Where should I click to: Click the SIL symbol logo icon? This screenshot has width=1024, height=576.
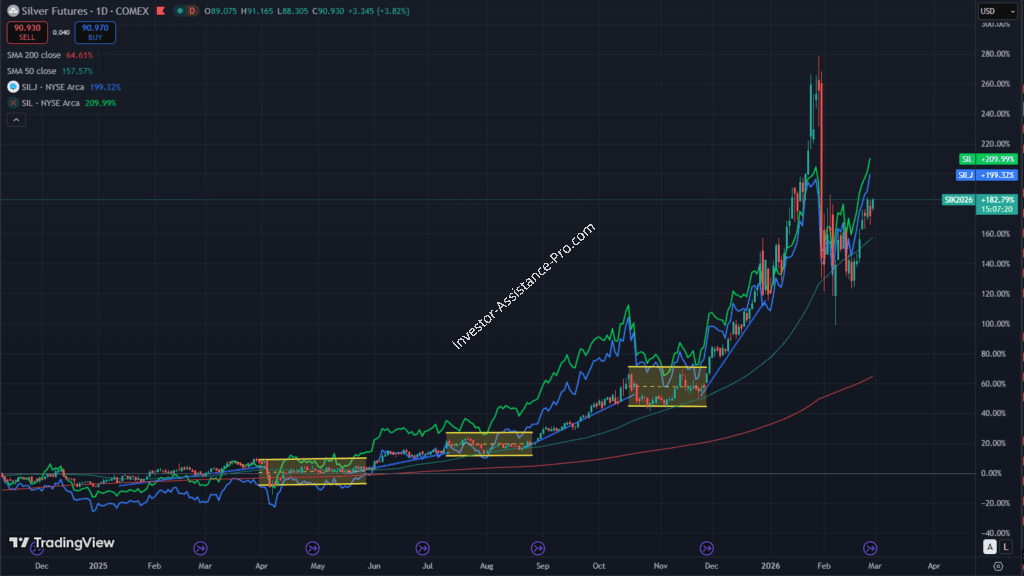point(12,103)
